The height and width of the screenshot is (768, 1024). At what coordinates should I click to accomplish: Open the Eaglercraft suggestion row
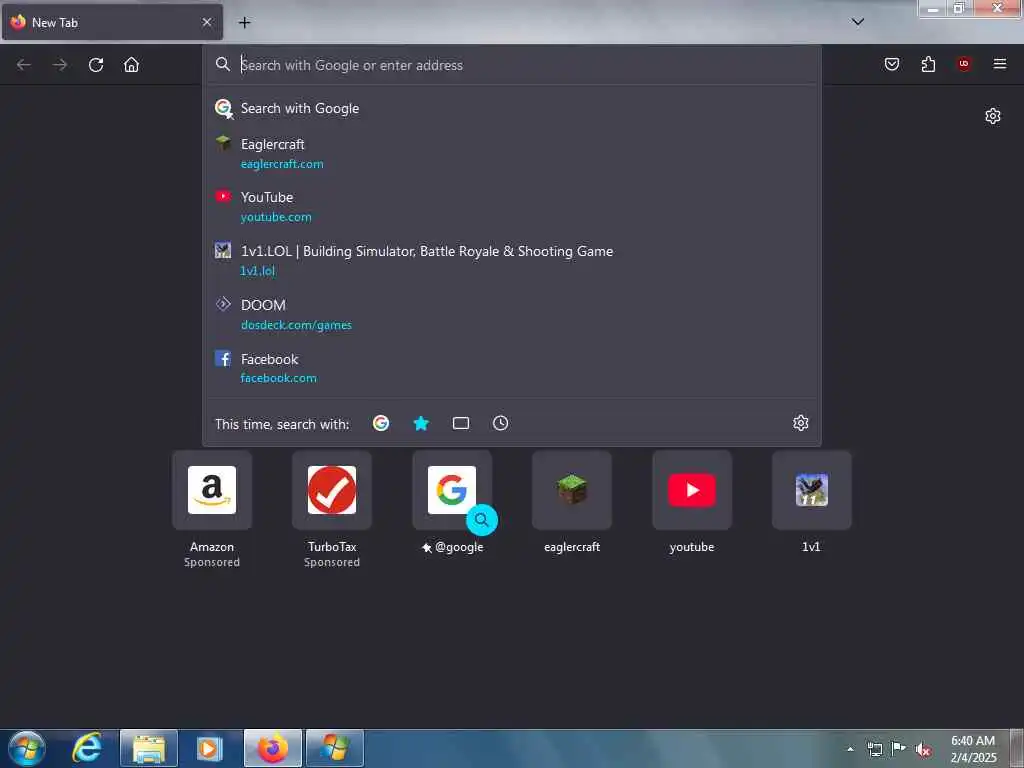point(512,153)
